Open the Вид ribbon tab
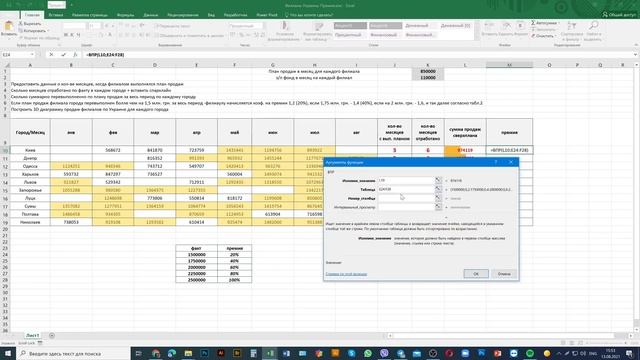The image size is (640, 360). (x=211, y=15)
